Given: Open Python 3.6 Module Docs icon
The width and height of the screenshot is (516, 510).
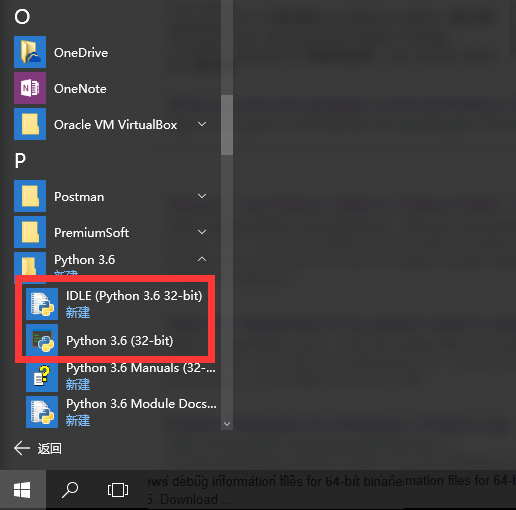Looking at the screenshot, I should [42, 412].
